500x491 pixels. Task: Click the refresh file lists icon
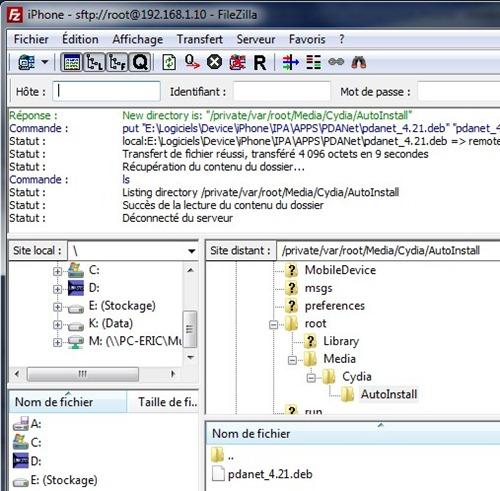click(169, 62)
